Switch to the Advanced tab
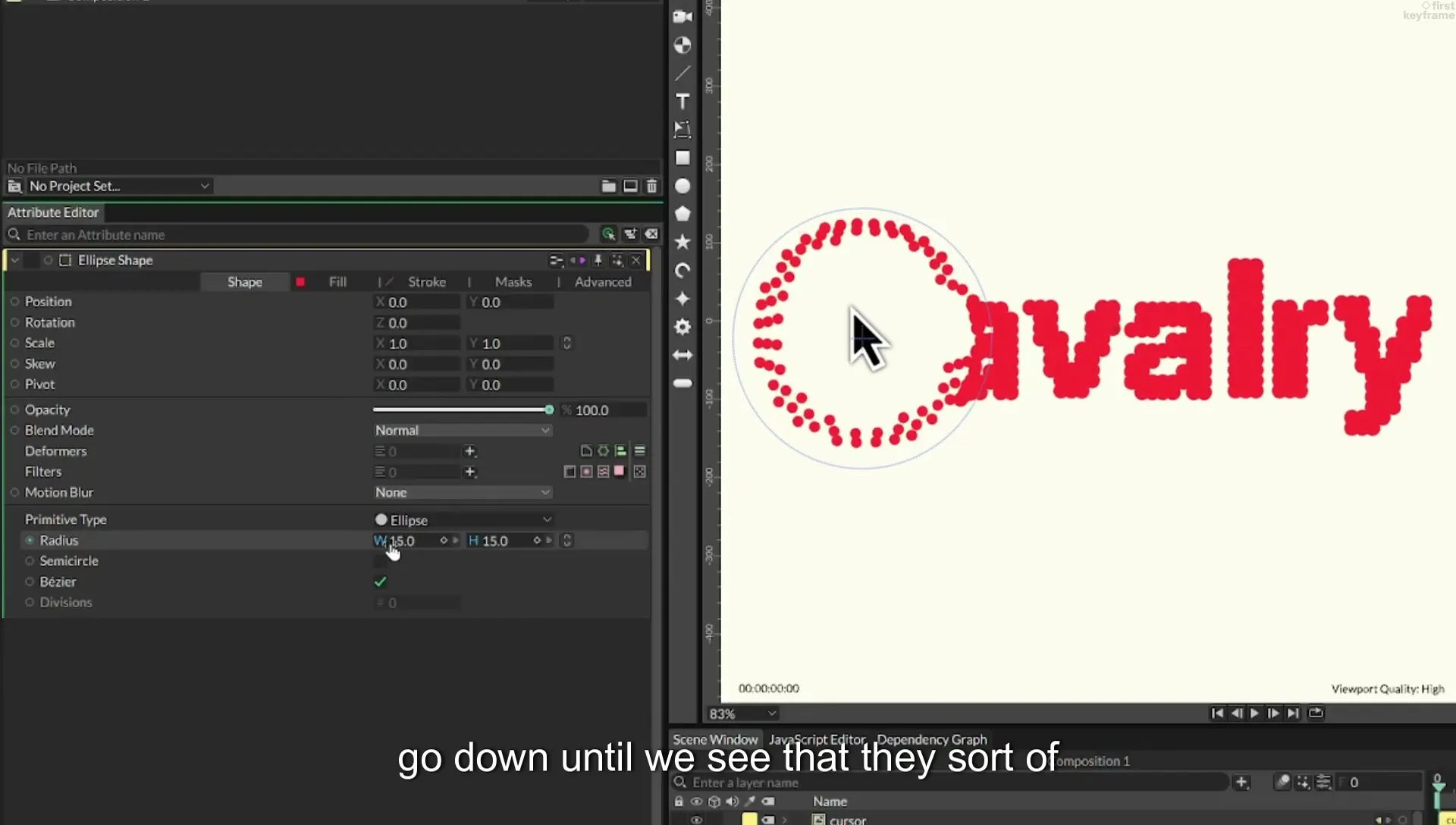1456x825 pixels. pos(603,281)
